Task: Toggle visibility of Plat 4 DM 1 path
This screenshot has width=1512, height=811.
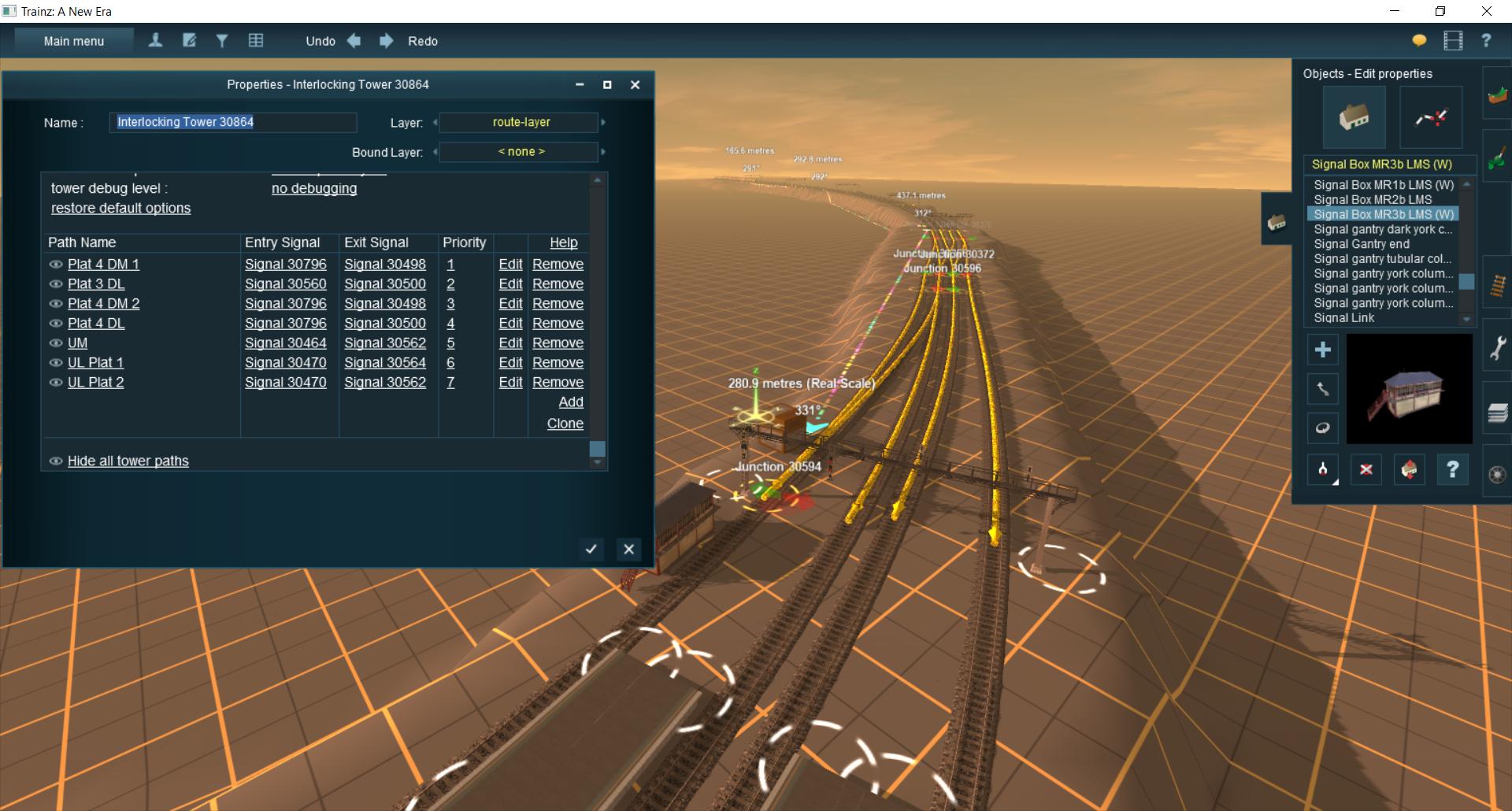Action: pos(56,265)
